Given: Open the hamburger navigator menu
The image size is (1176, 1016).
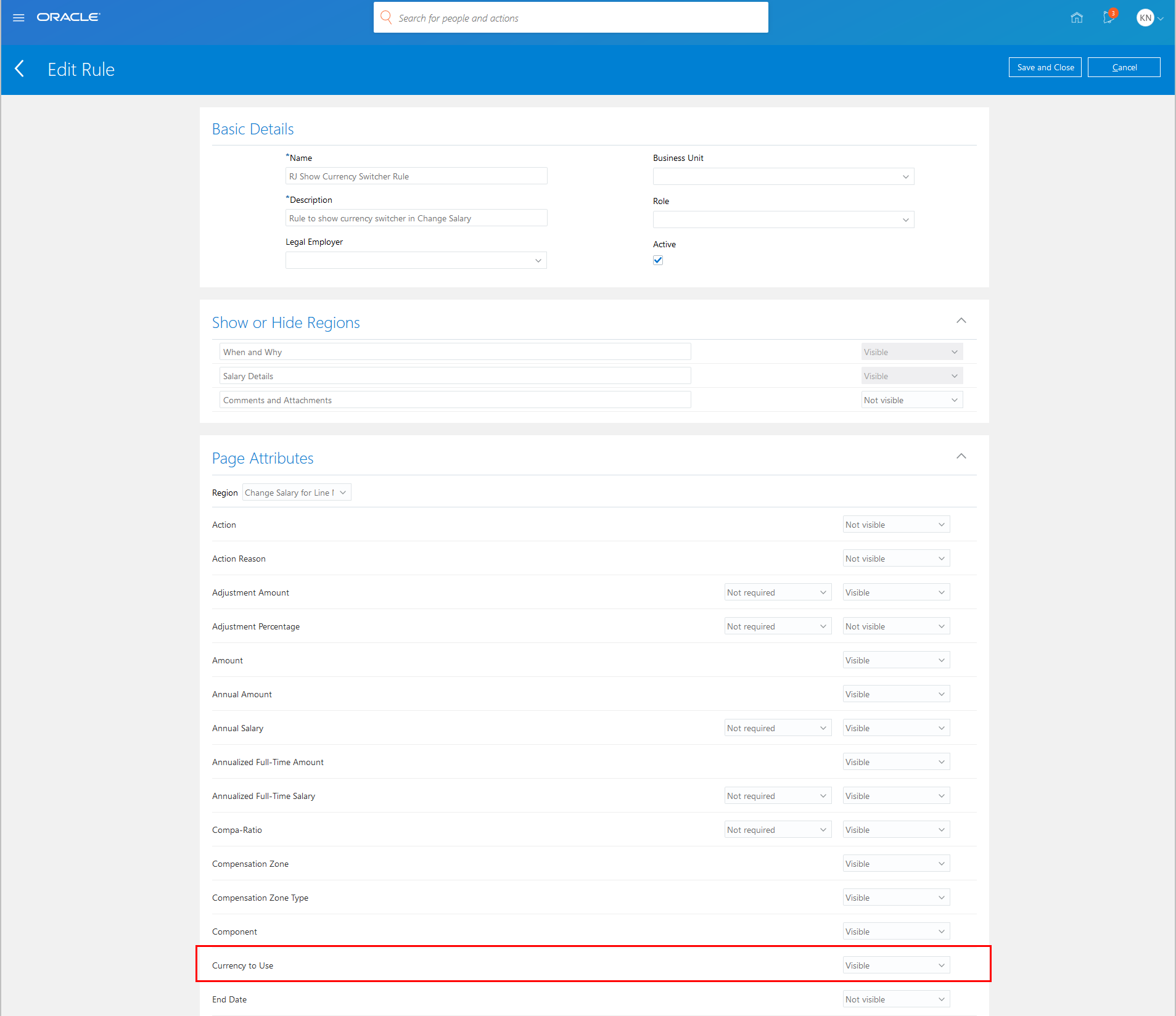Looking at the screenshot, I should point(19,18).
